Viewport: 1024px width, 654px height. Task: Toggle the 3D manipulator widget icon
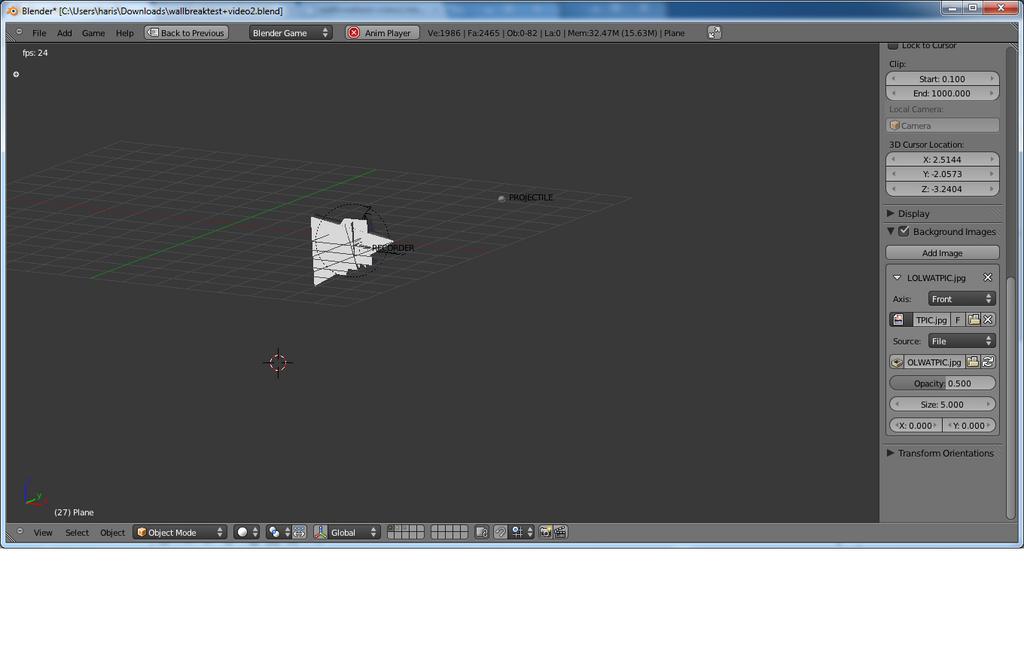click(x=320, y=532)
